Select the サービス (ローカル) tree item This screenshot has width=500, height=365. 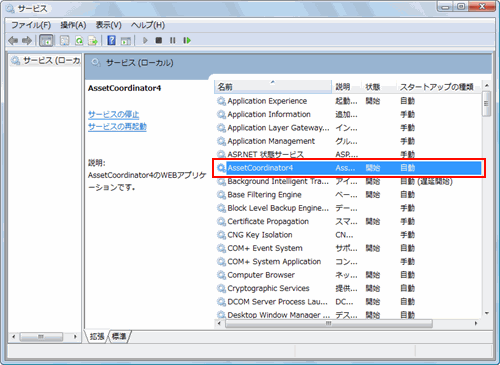point(46,61)
